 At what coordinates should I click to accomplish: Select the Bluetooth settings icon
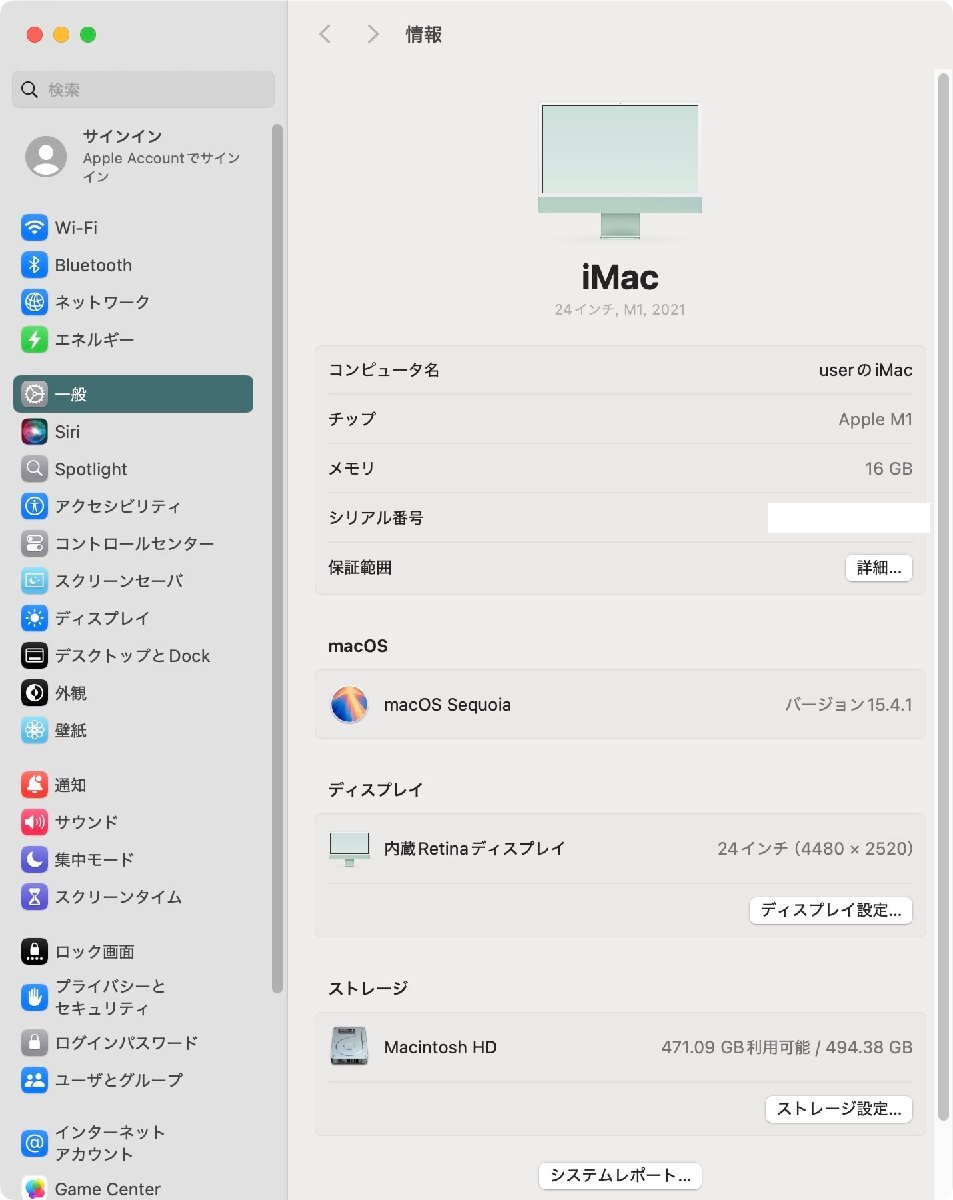pyautogui.click(x=34, y=264)
